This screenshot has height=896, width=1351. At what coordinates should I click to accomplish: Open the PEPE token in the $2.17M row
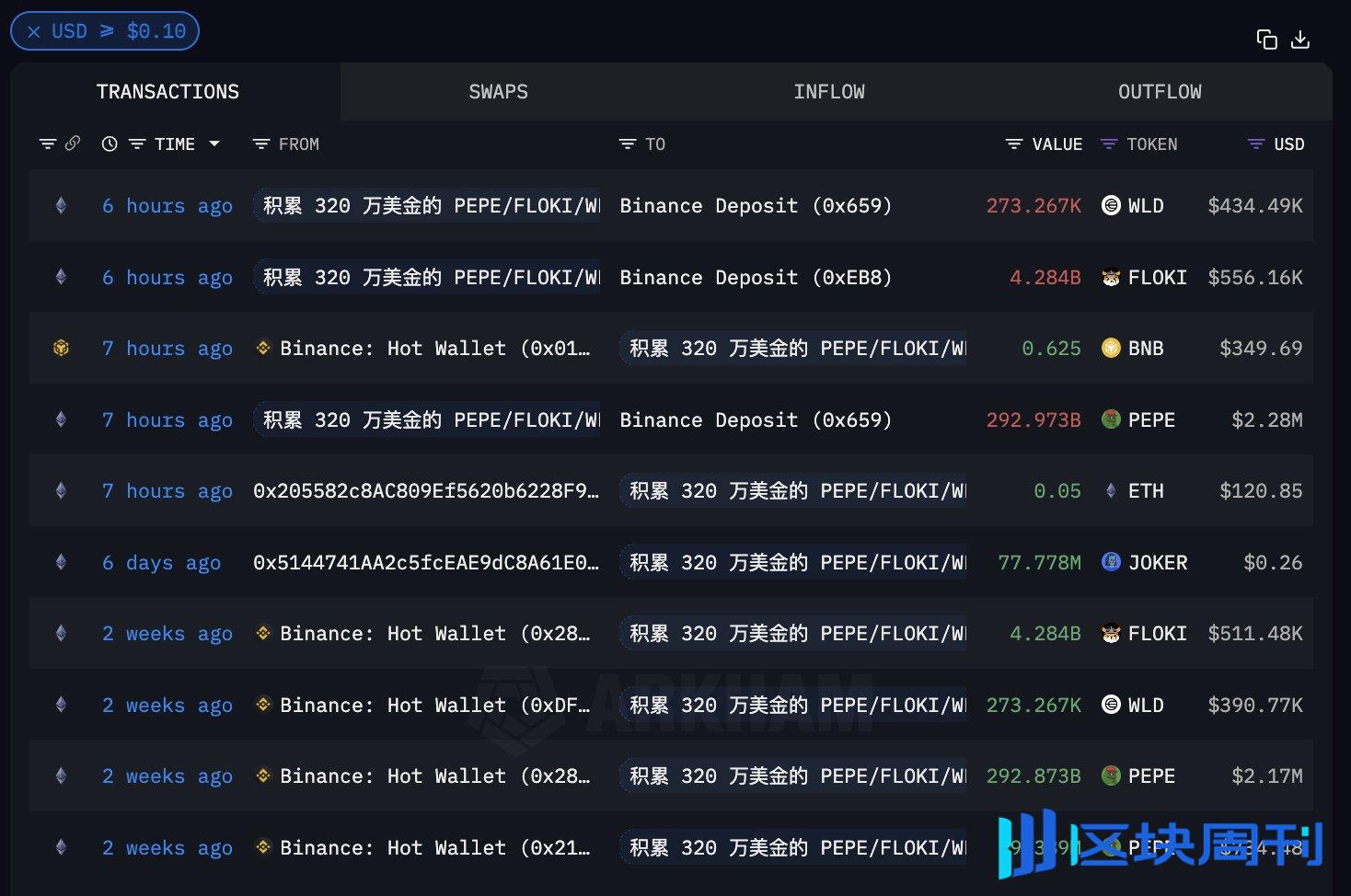(1138, 776)
